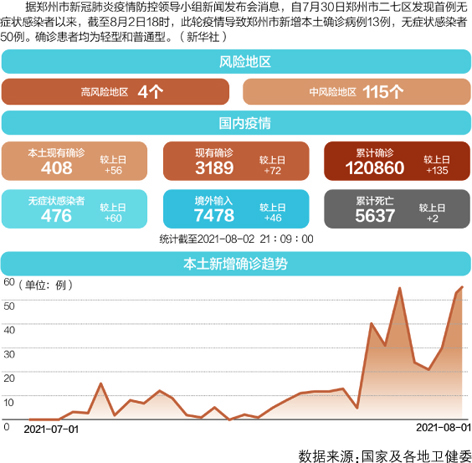Open the 累计确诊 120860 card
This screenshot has height=463, width=472.
click(397, 161)
